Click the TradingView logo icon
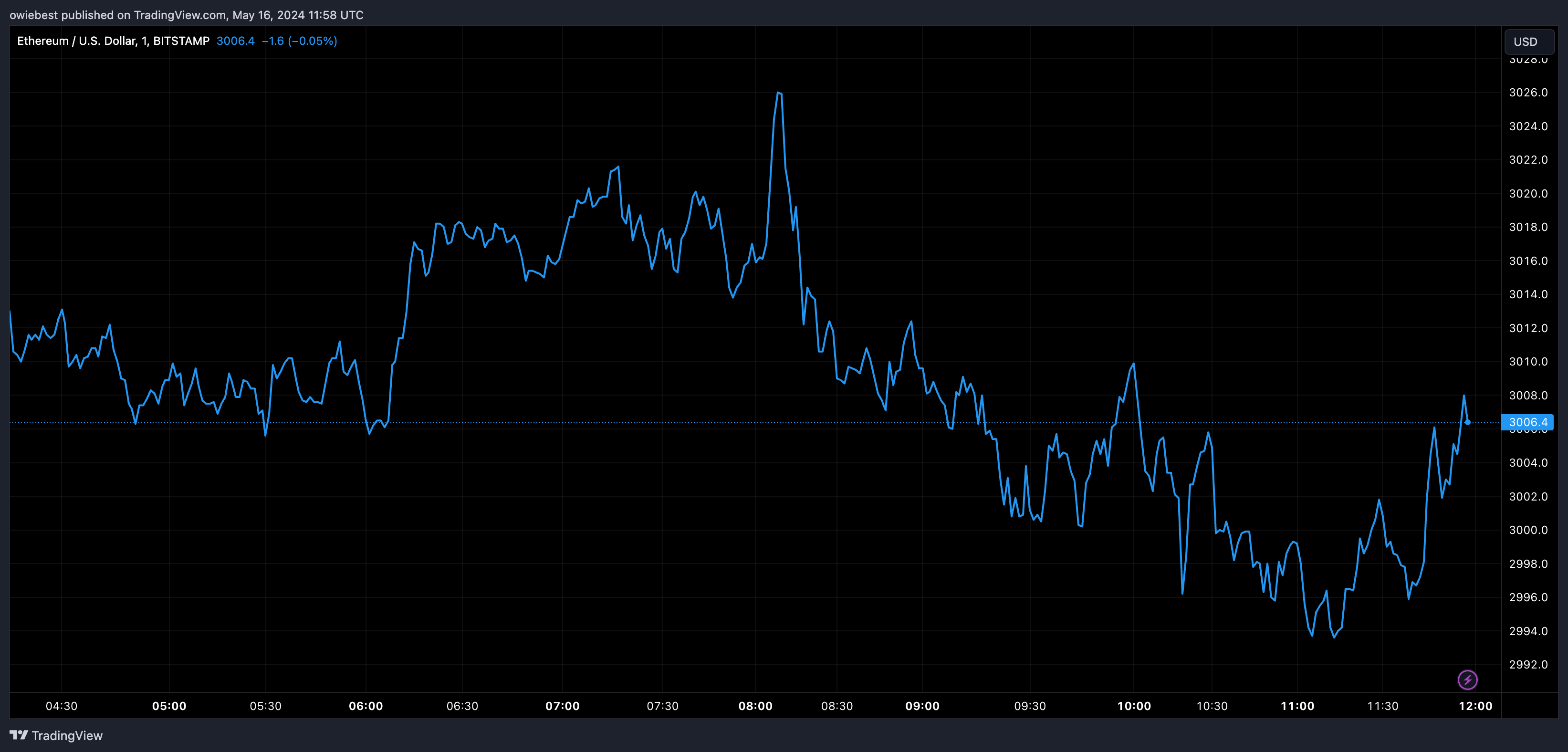Image resolution: width=1568 pixels, height=752 pixels. point(19,735)
